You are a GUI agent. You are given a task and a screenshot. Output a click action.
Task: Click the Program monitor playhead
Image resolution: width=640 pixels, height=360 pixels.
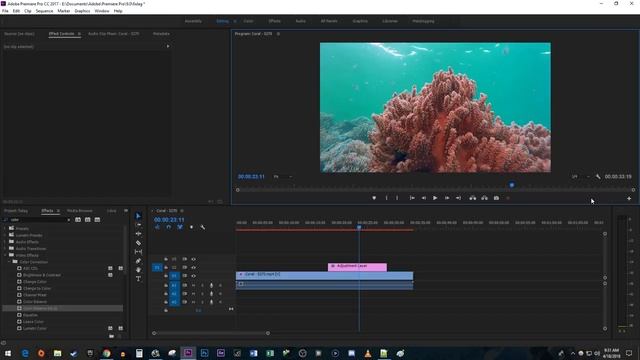511,185
